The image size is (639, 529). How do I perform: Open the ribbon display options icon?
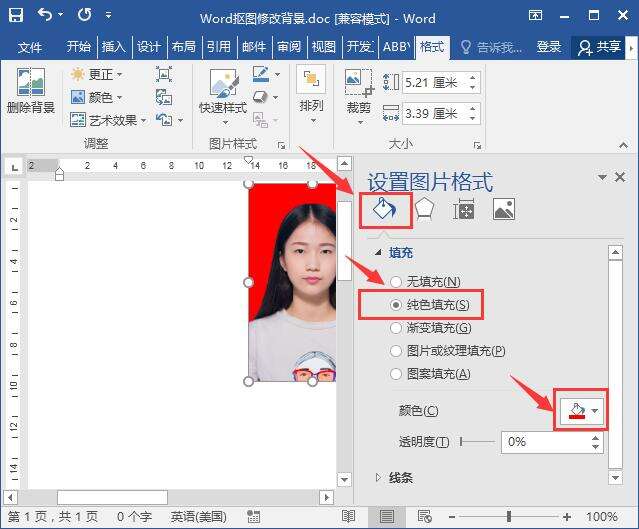(535, 15)
